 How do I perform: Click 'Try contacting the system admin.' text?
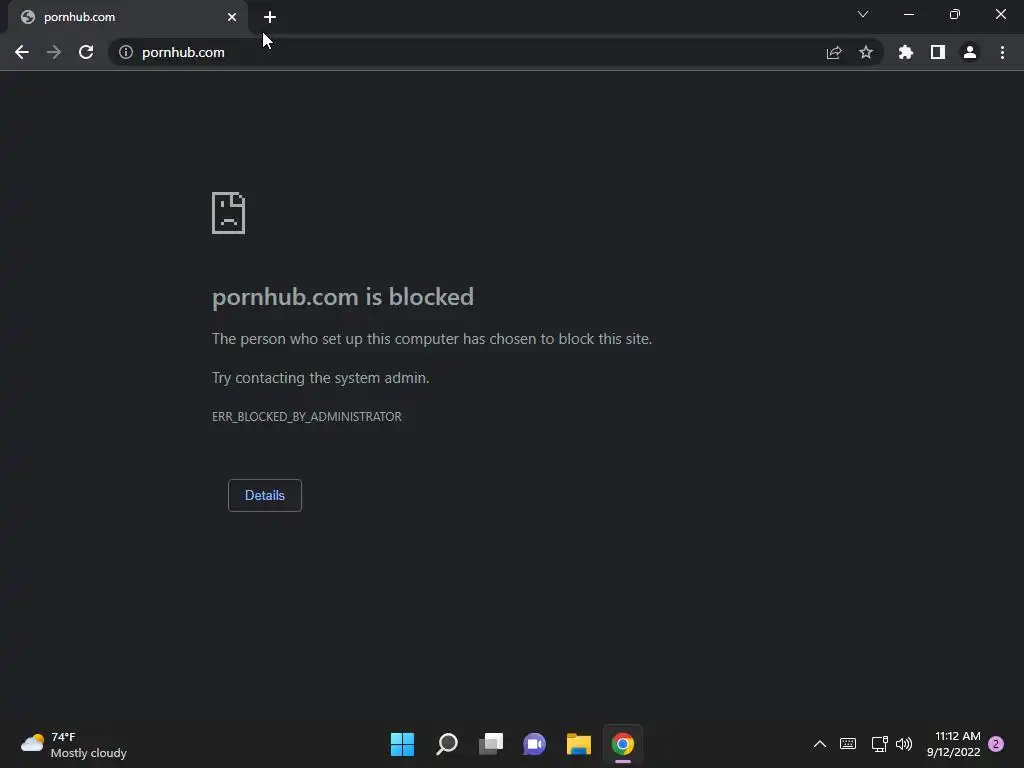click(x=320, y=378)
